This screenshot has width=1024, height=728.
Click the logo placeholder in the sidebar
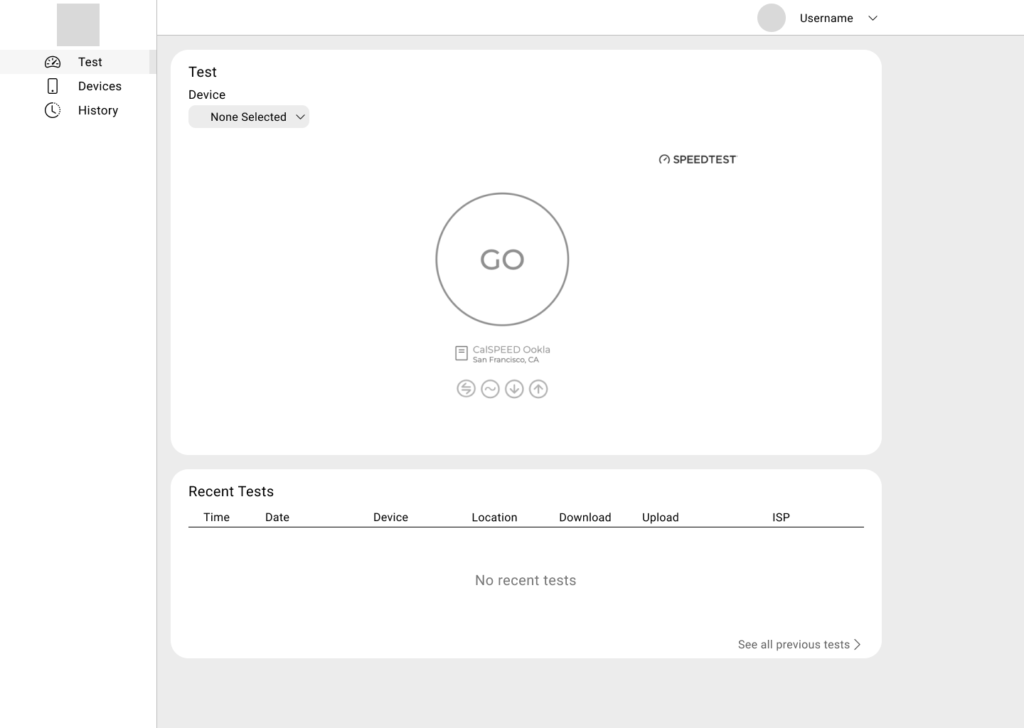78,24
